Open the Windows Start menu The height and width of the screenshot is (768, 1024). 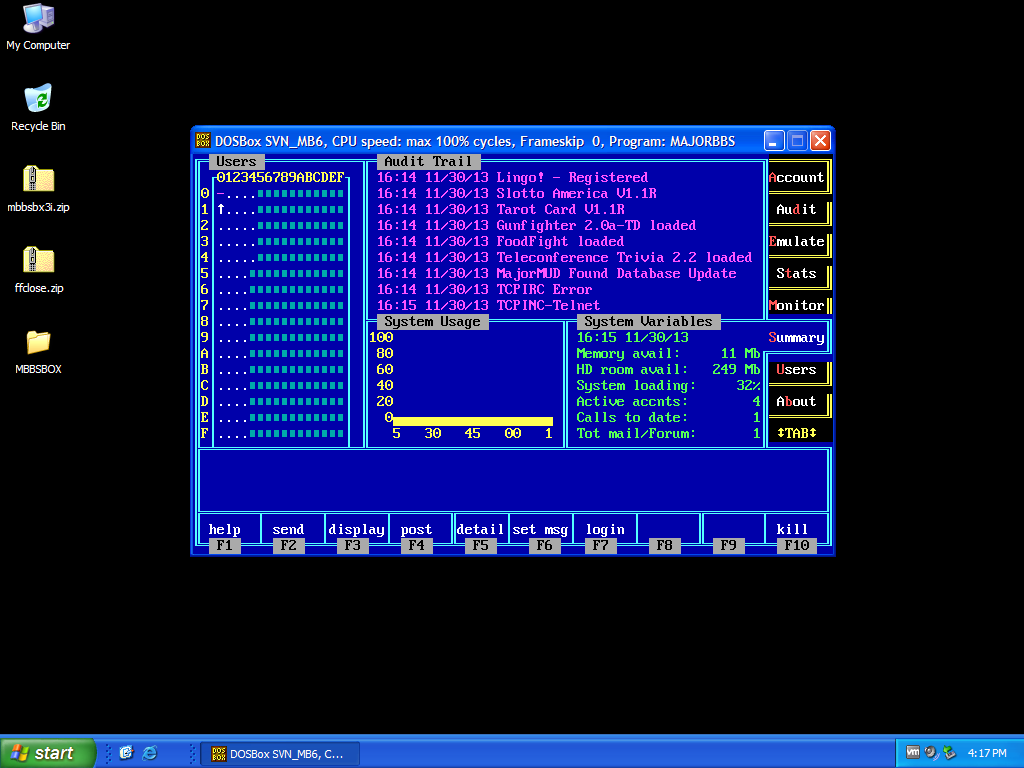click(48, 753)
